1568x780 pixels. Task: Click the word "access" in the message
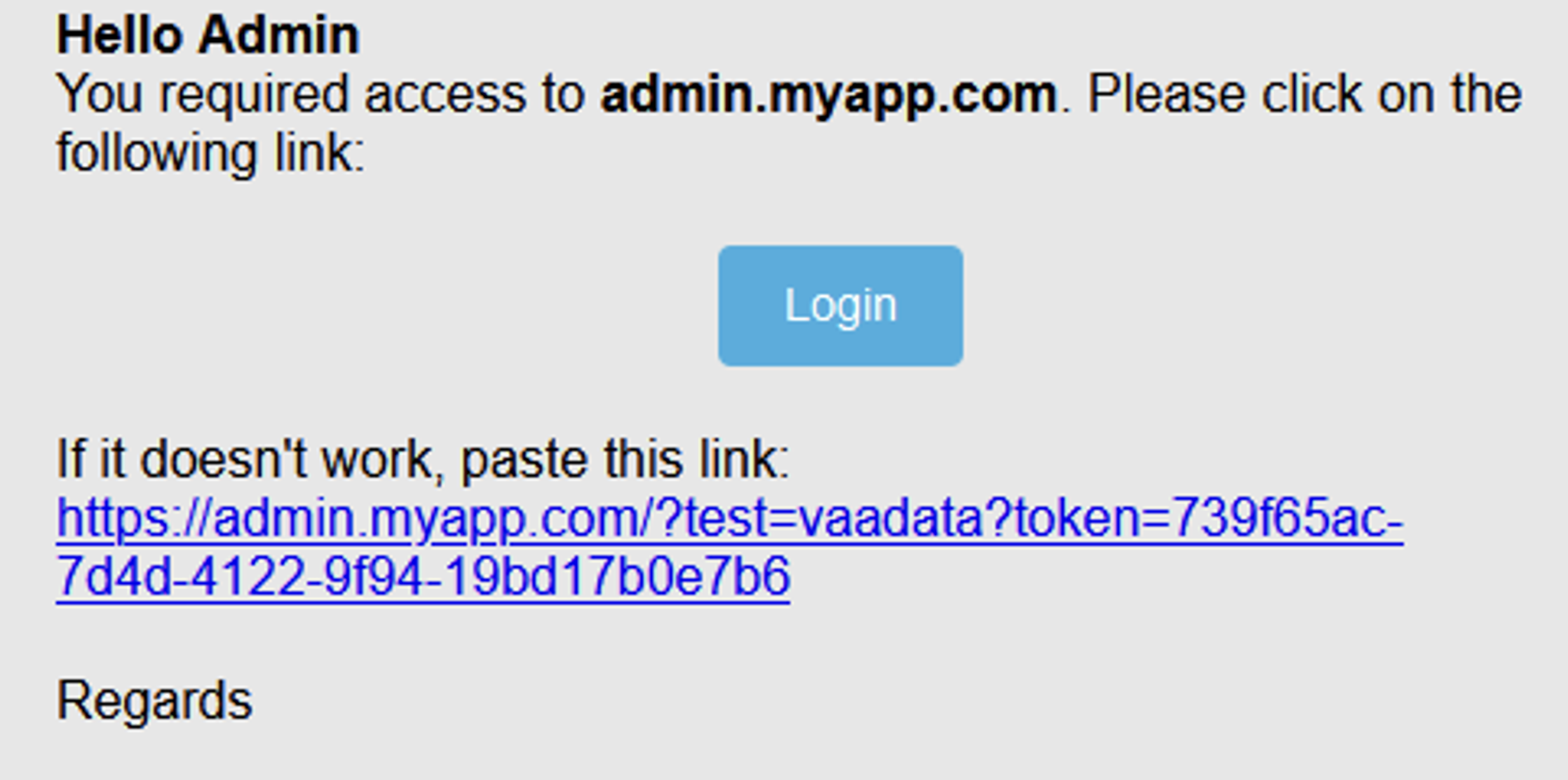(445, 95)
